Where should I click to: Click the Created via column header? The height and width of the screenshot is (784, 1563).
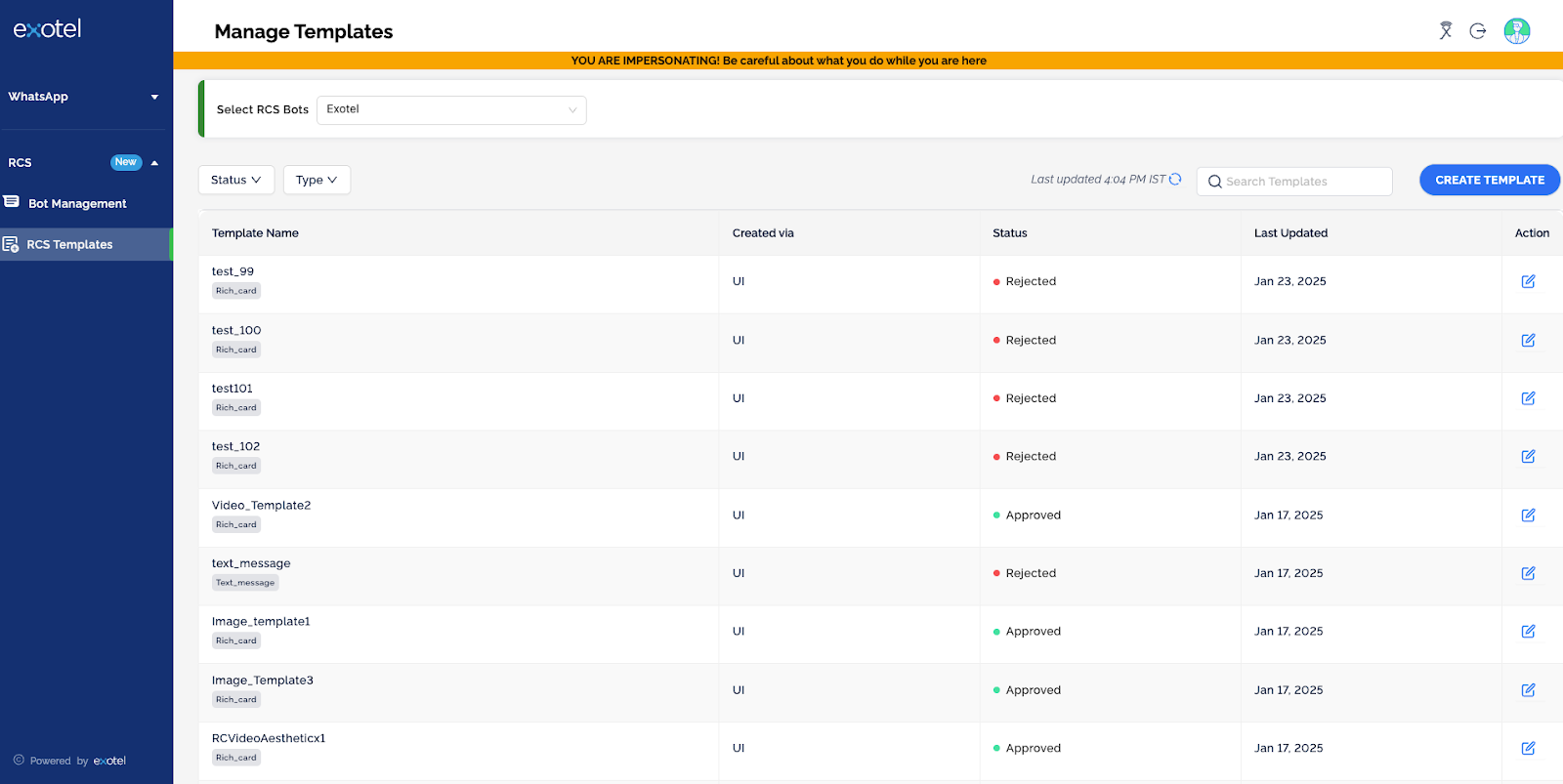point(763,233)
